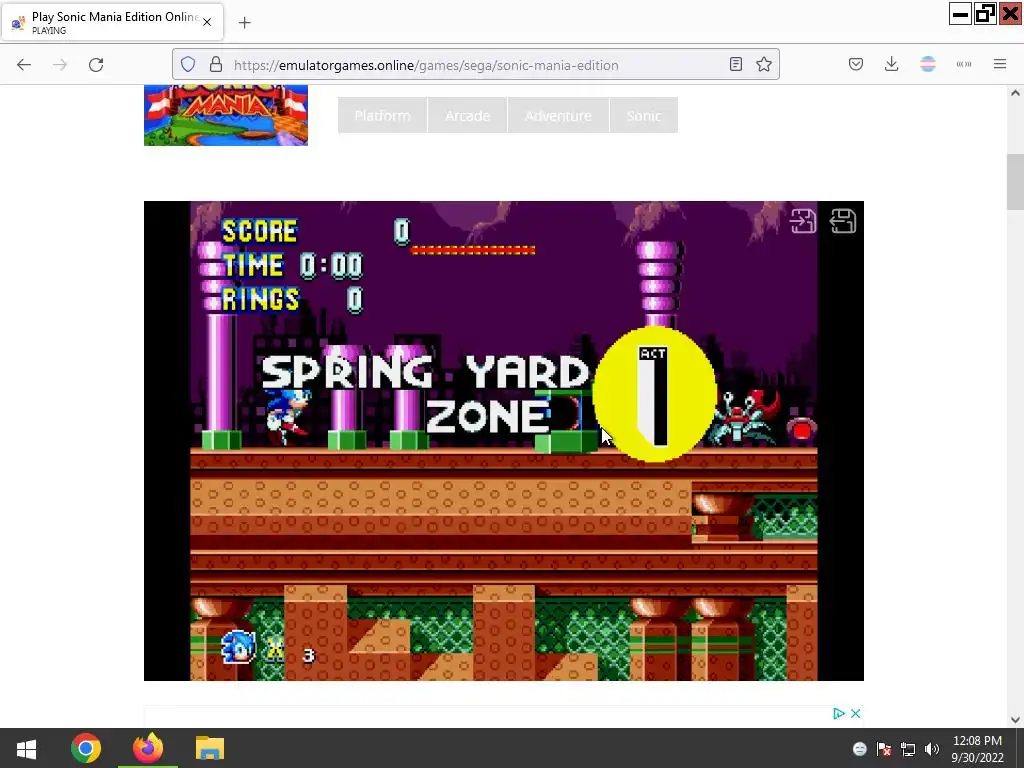Open the Arcade category tag
The image size is (1024, 768).
(468, 116)
